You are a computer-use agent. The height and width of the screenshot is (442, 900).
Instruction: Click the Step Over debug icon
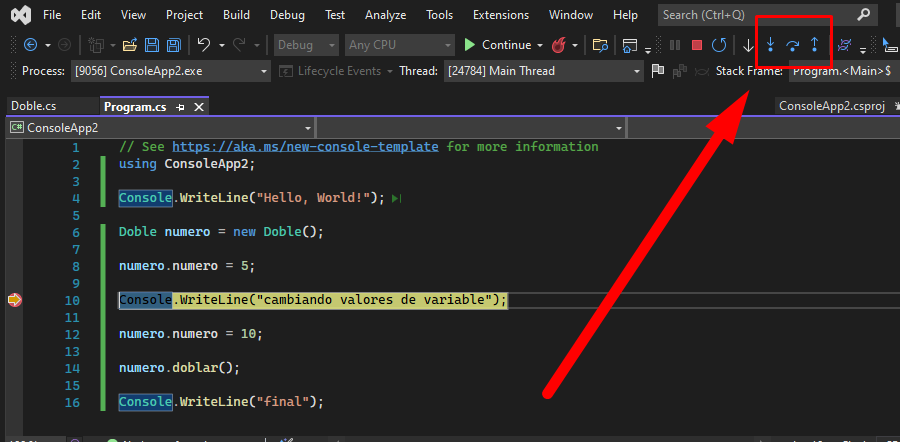click(793, 45)
